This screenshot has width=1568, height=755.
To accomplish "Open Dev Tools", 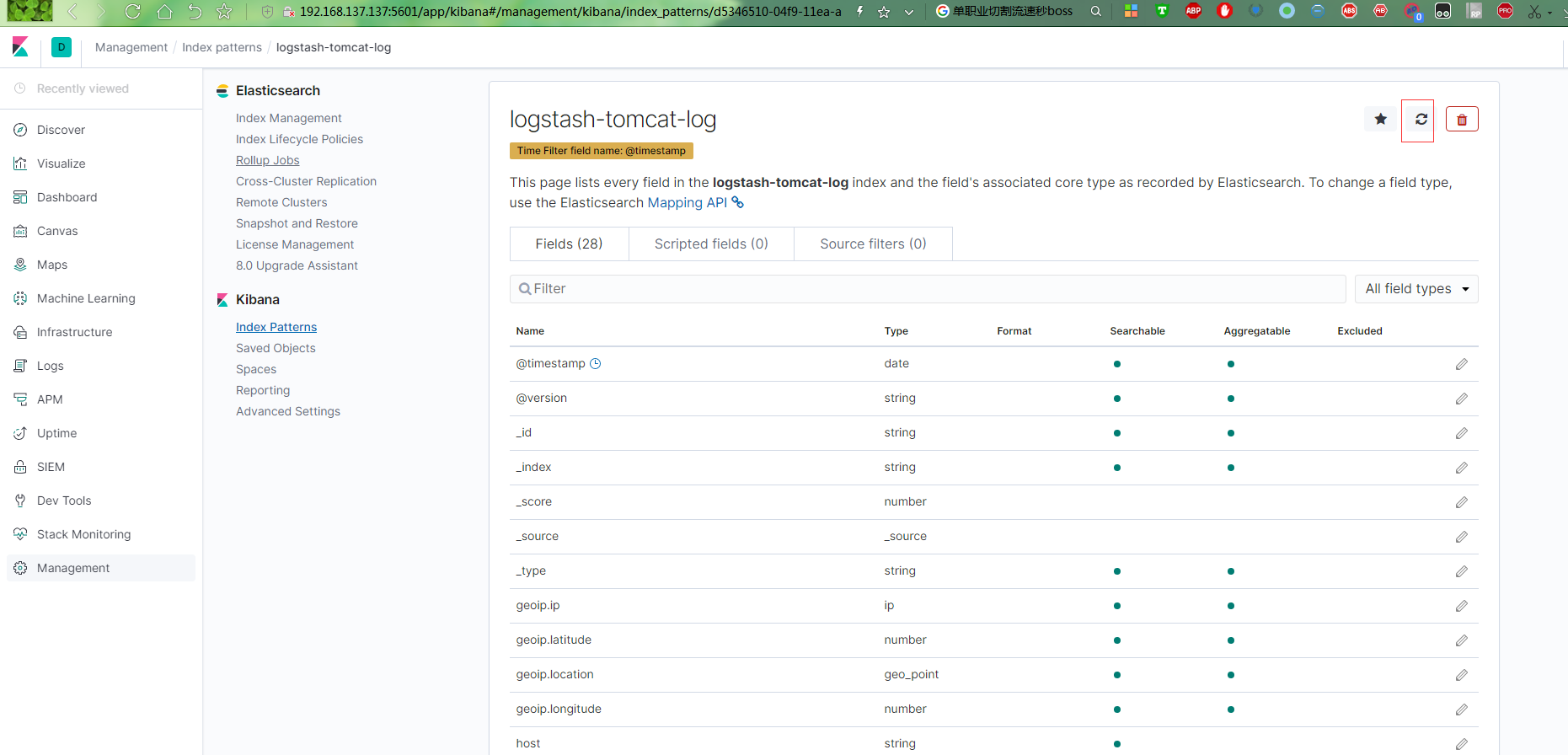I will pos(64,501).
